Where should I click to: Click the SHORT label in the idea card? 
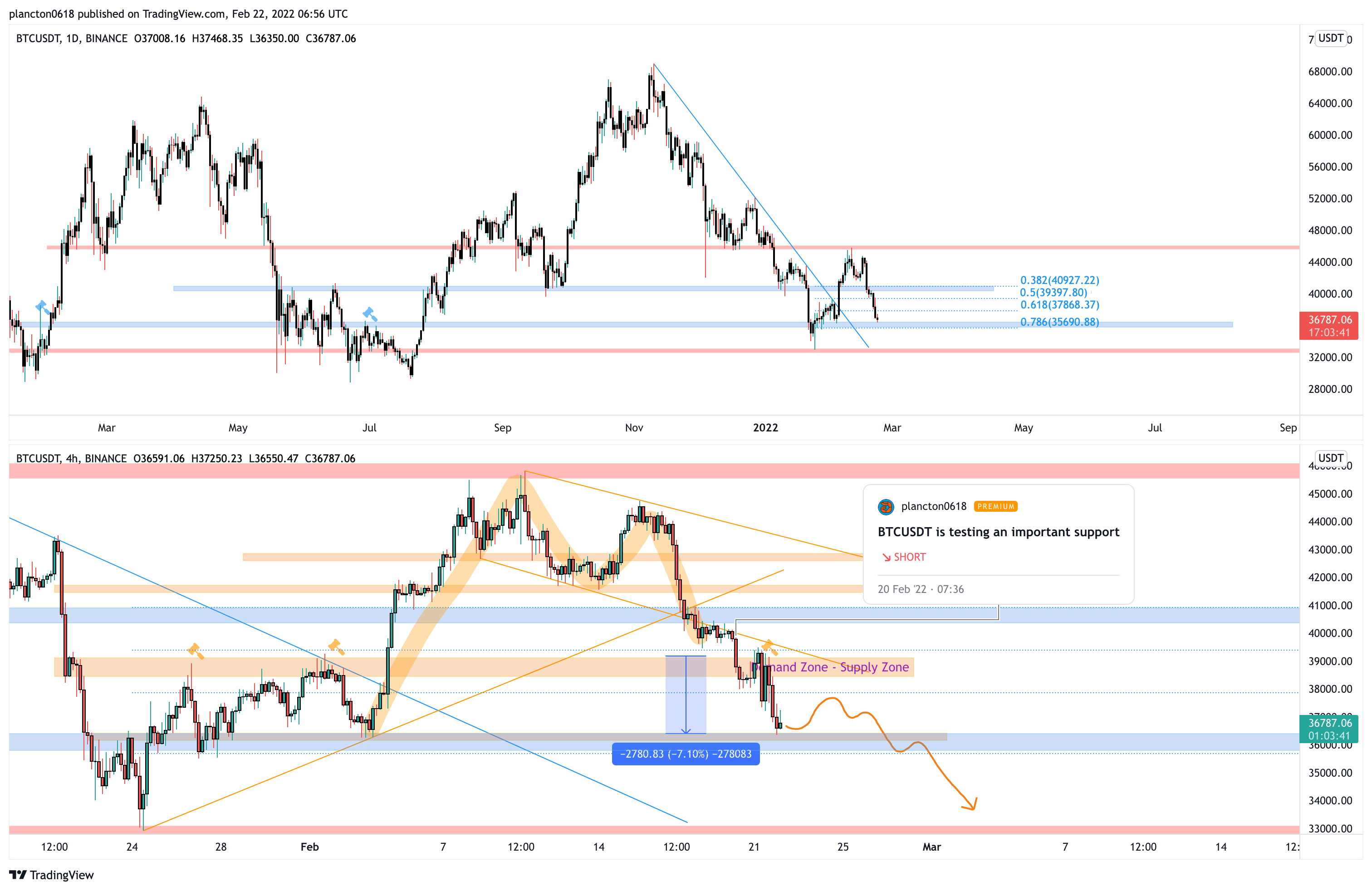[910, 557]
